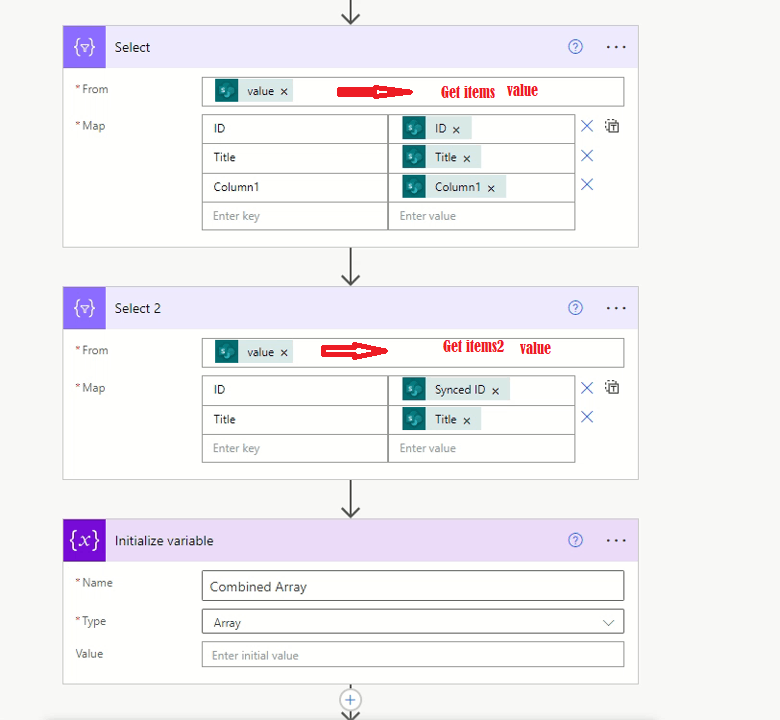Delete the Title row in Select 2 map
The width and height of the screenshot is (780, 720).
coord(587,417)
